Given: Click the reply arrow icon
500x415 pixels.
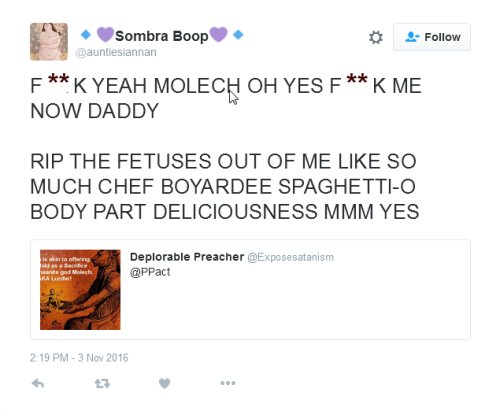Looking at the screenshot, I should coord(38,384).
